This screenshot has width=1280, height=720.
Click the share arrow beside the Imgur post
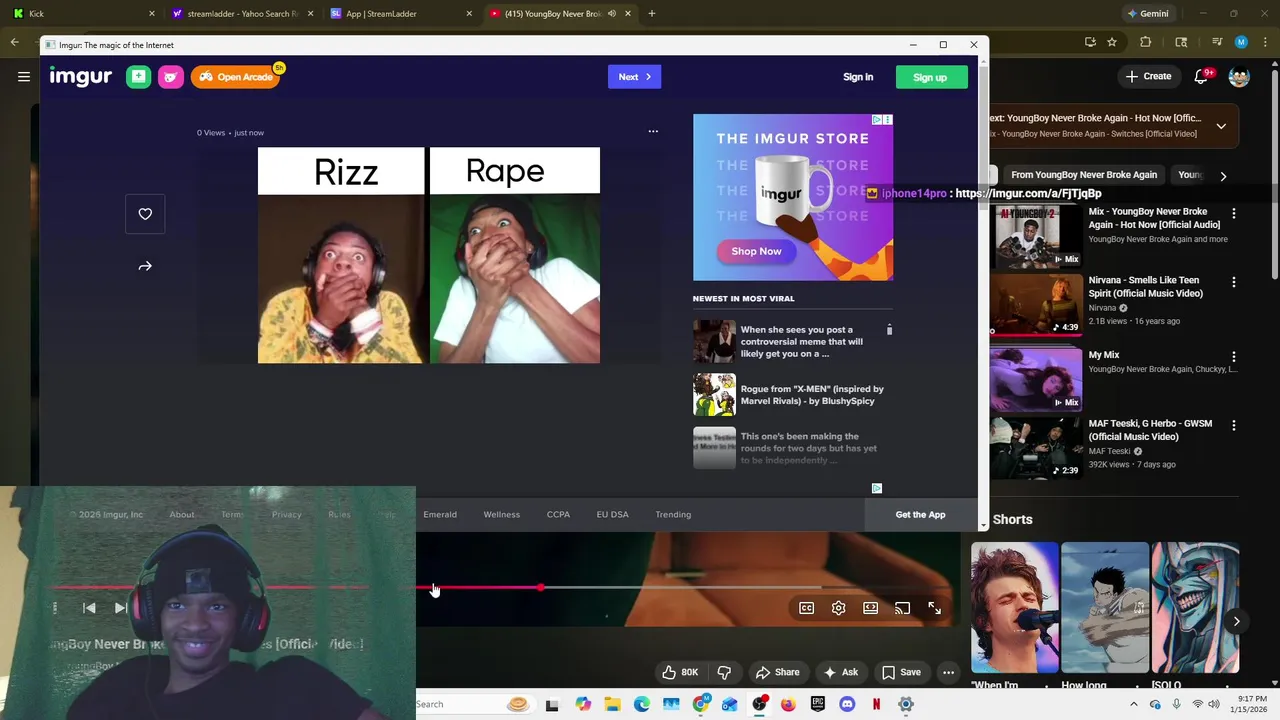(145, 266)
